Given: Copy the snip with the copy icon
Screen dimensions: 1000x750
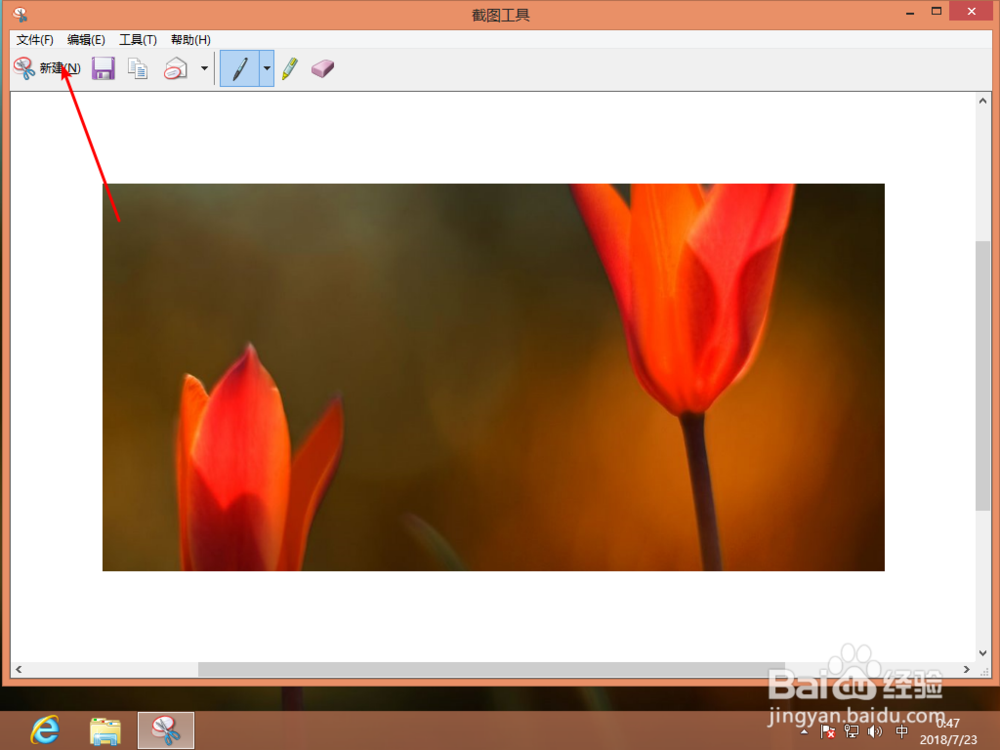Looking at the screenshot, I should (x=137, y=68).
